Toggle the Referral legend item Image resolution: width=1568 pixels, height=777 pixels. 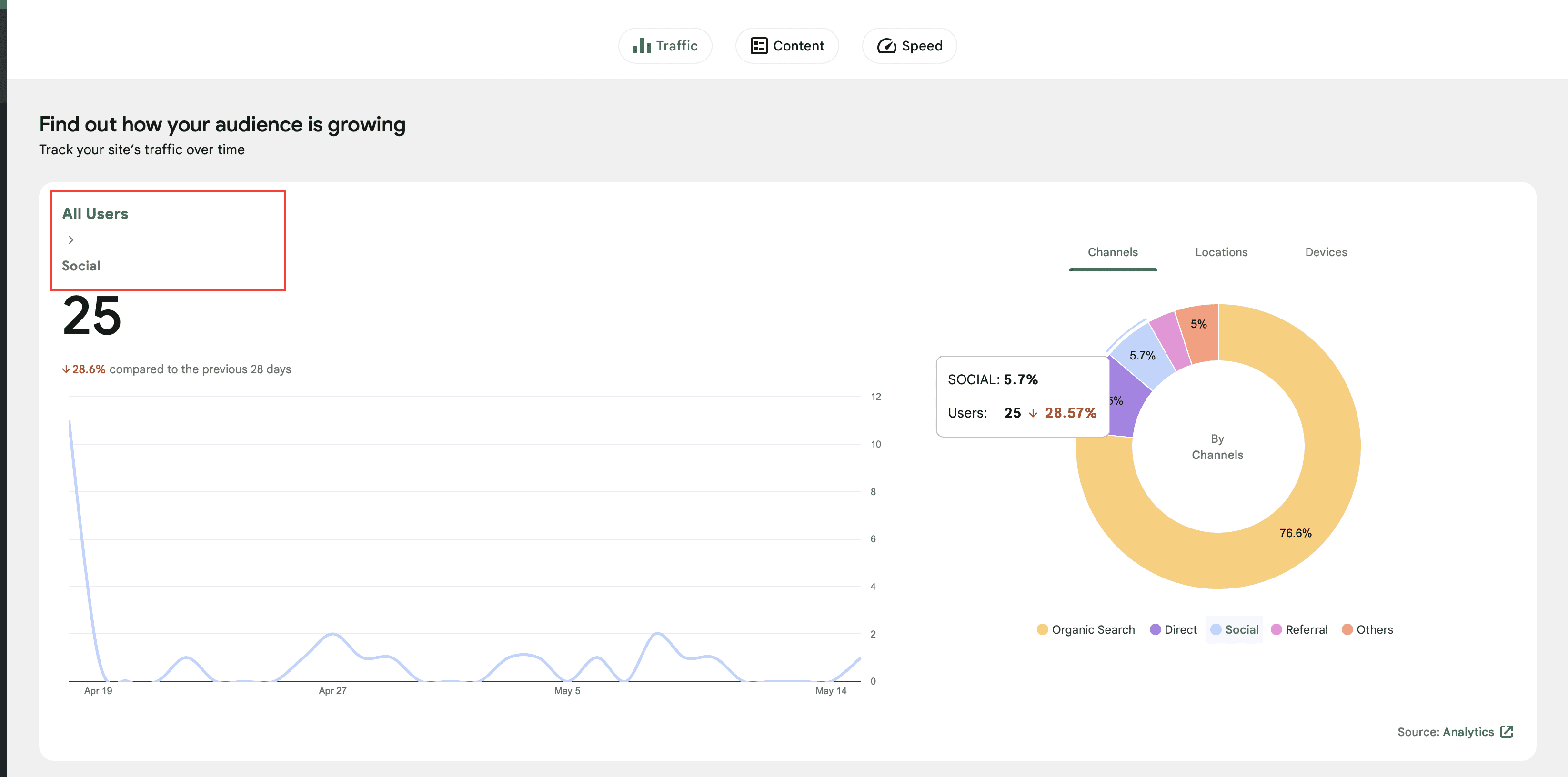pyautogui.click(x=1299, y=629)
